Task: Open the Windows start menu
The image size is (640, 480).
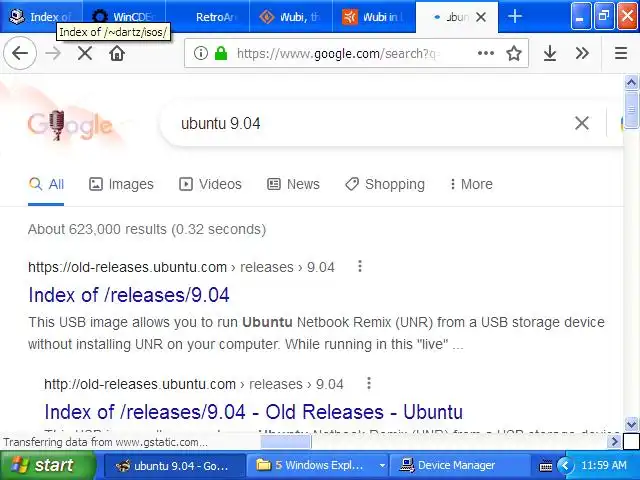Action: (x=47, y=466)
